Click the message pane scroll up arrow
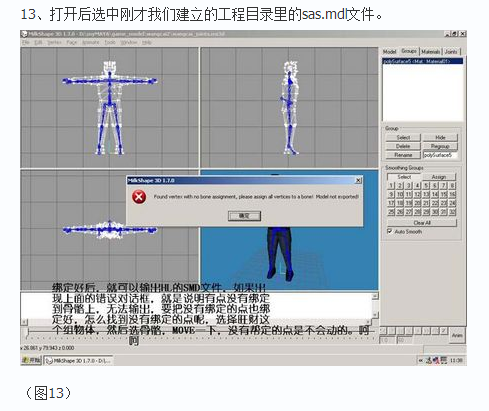The width and height of the screenshot is (489, 411). 375,296
